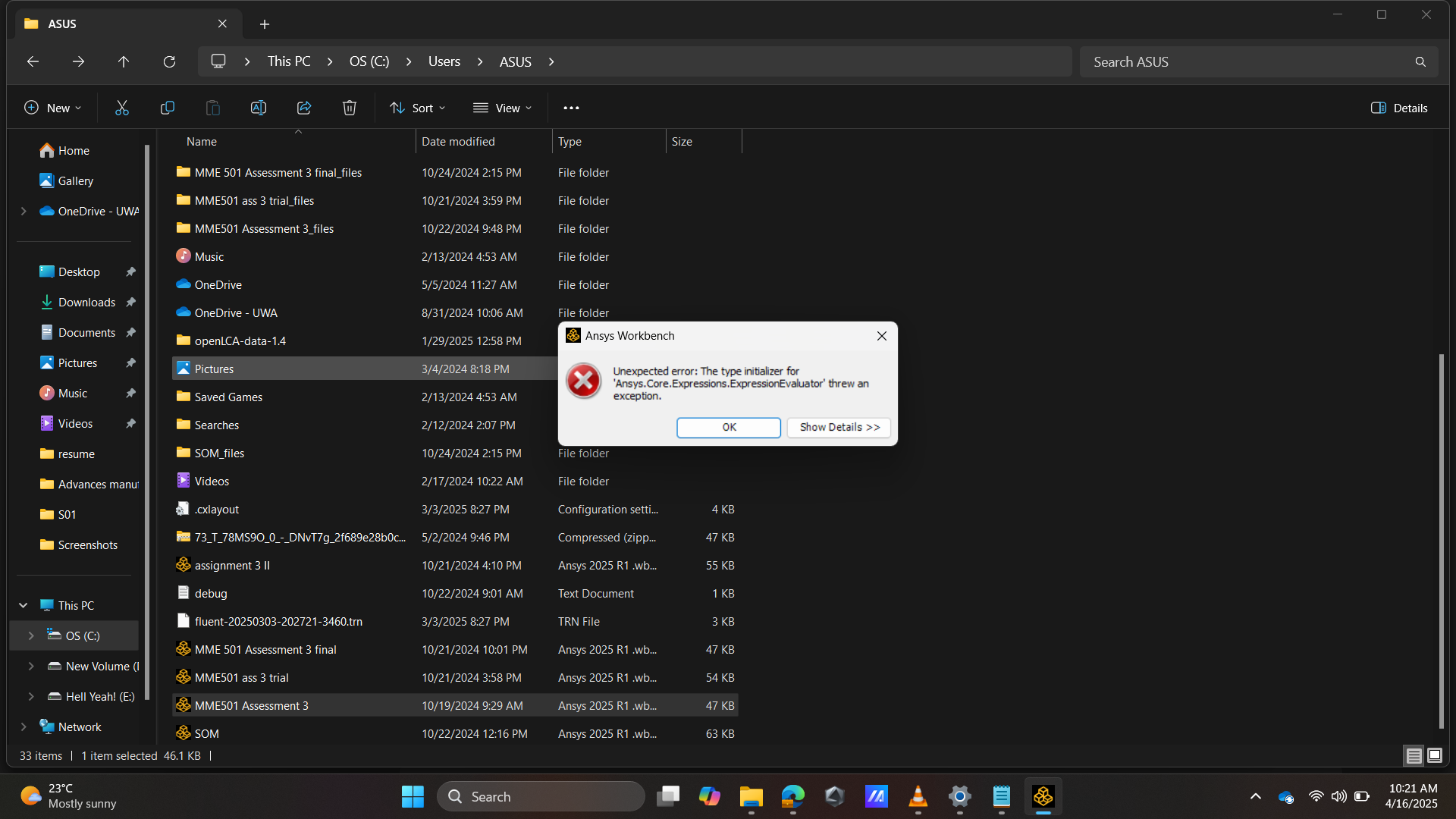This screenshot has height=819, width=1456.
Task: Open Settings gear from taskbar
Action: [x=959, y=796]
